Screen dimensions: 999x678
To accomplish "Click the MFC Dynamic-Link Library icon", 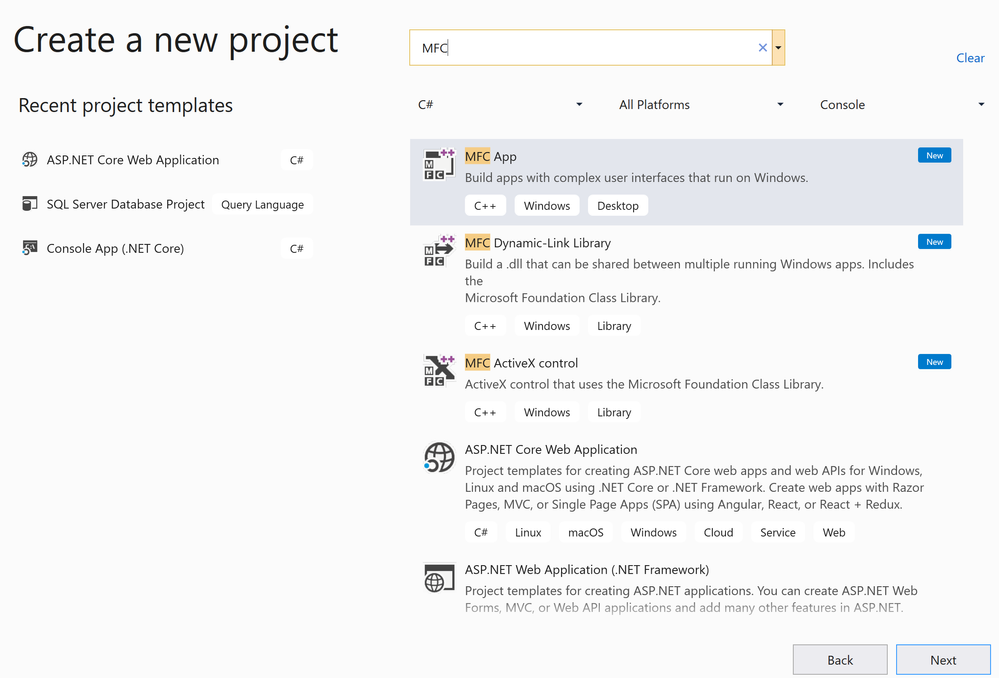I will 439,252.
